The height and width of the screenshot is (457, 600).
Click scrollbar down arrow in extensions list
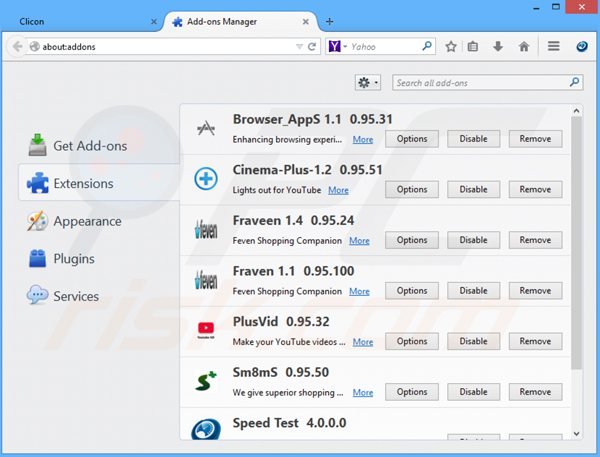tap(576, 434)
